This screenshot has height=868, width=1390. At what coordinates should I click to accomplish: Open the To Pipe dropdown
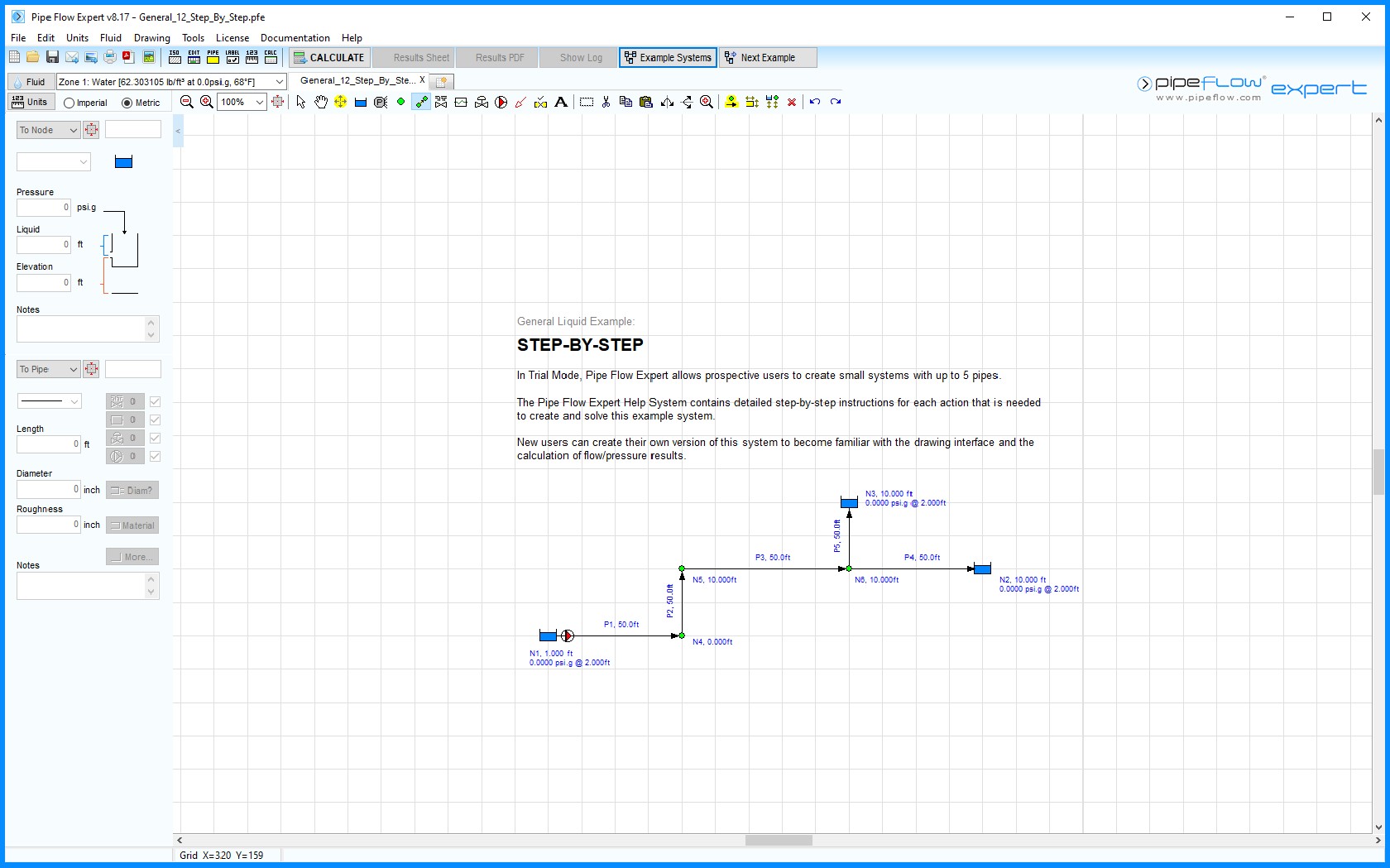coord(48,369)
